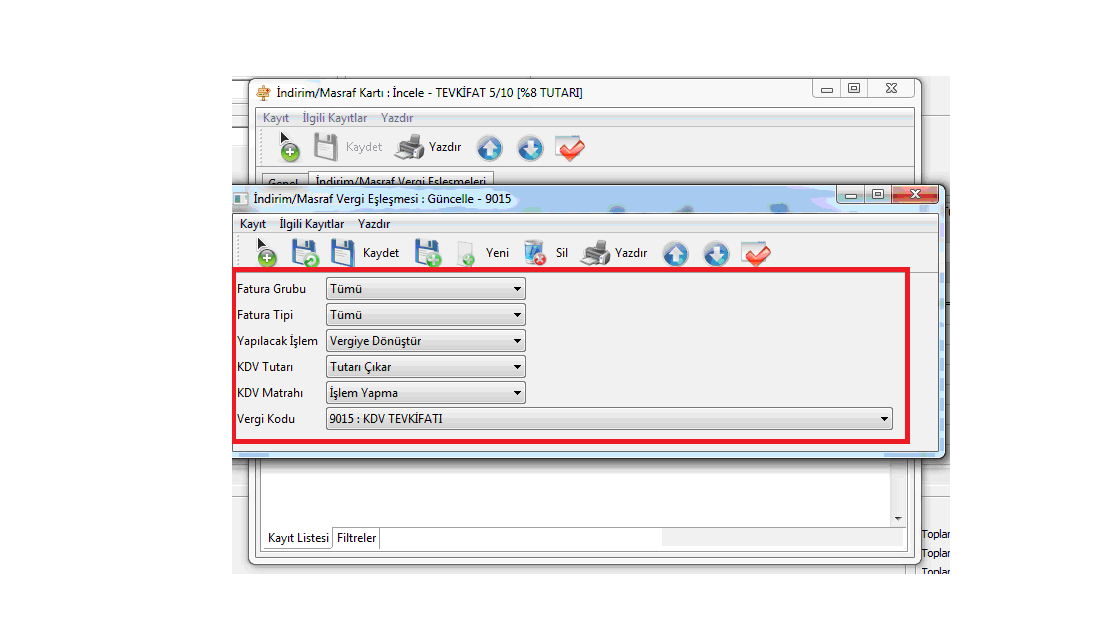Click the printer icon in İndirim/Masraf Kartı window
The width and height of the screenshot is (1100, 639).
pyautogui.click(x=409, y=148)
